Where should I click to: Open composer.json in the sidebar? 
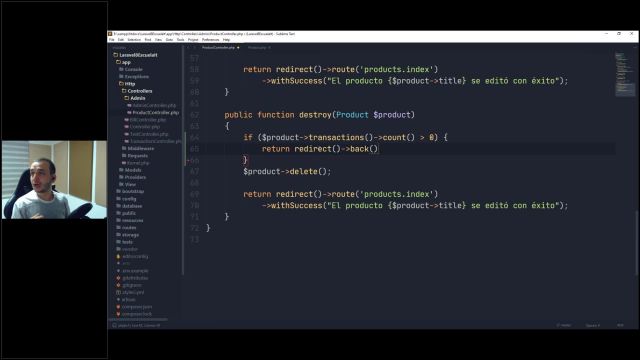point(137,307)
